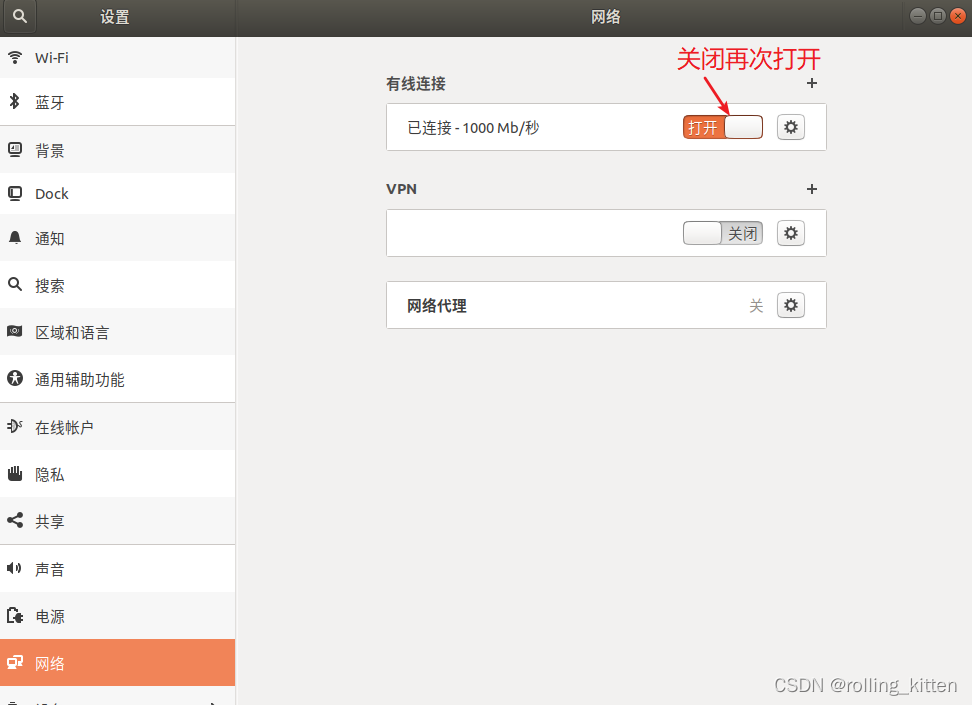Click the flag icon beside 区域和语言
The width and height of the screenshot is (972, 705).
coord(15,331)
